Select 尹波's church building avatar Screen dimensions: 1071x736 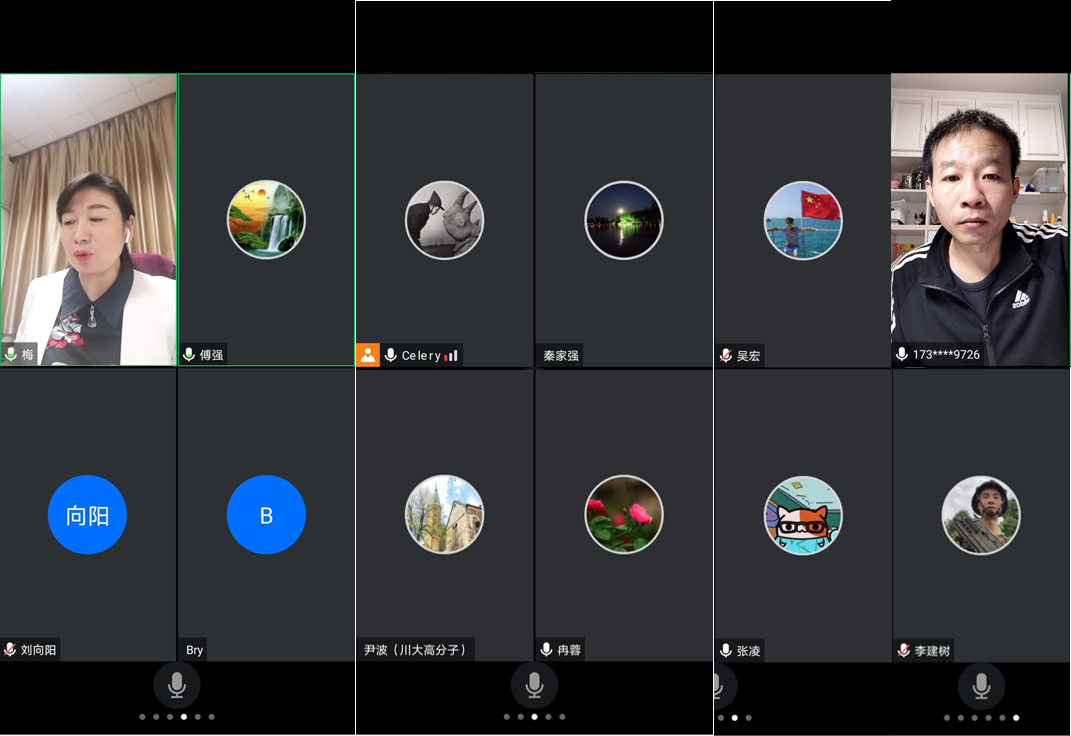[x=444, y=515]
